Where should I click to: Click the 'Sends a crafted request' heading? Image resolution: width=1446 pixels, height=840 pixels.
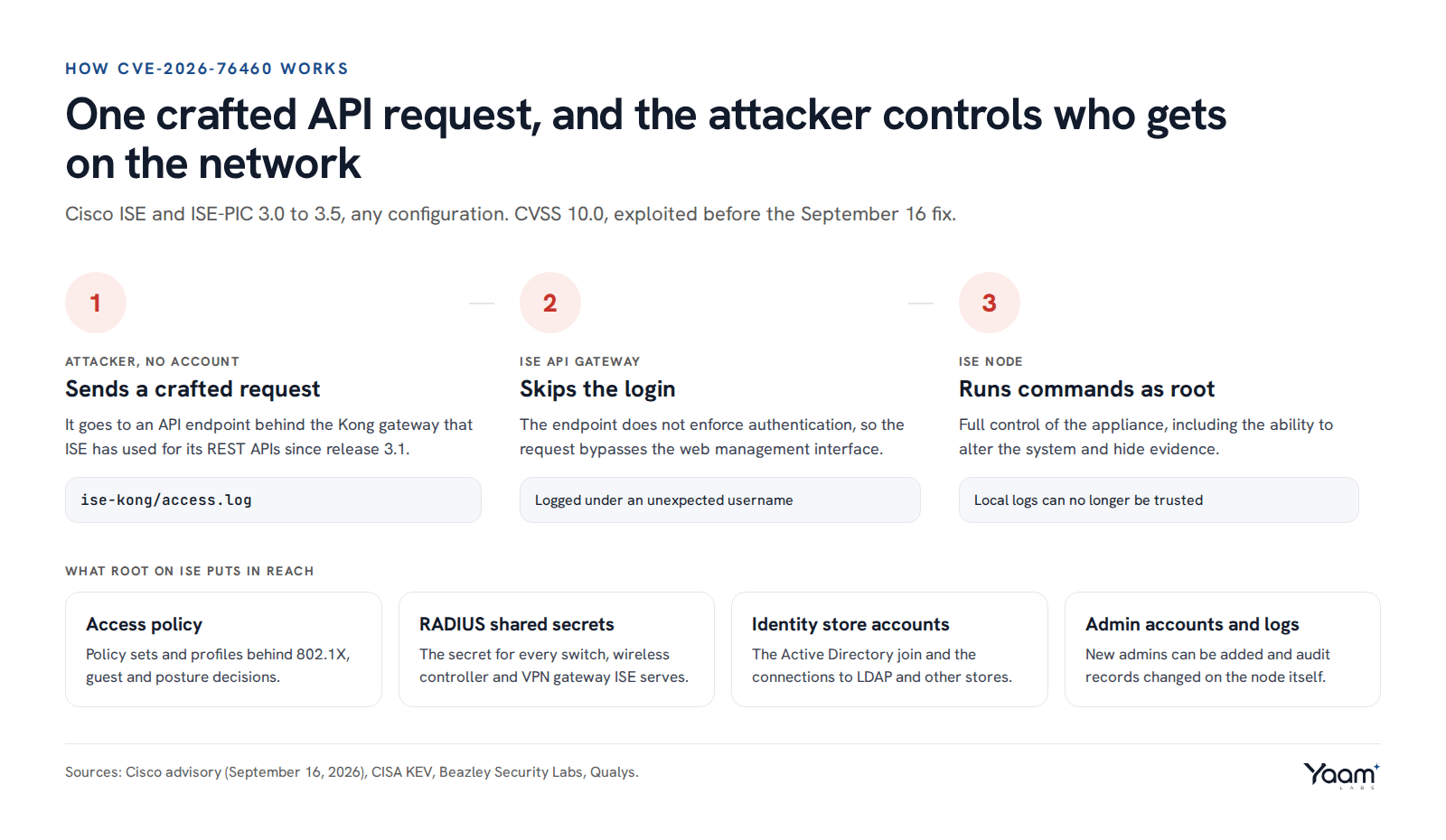pos(192,389)
